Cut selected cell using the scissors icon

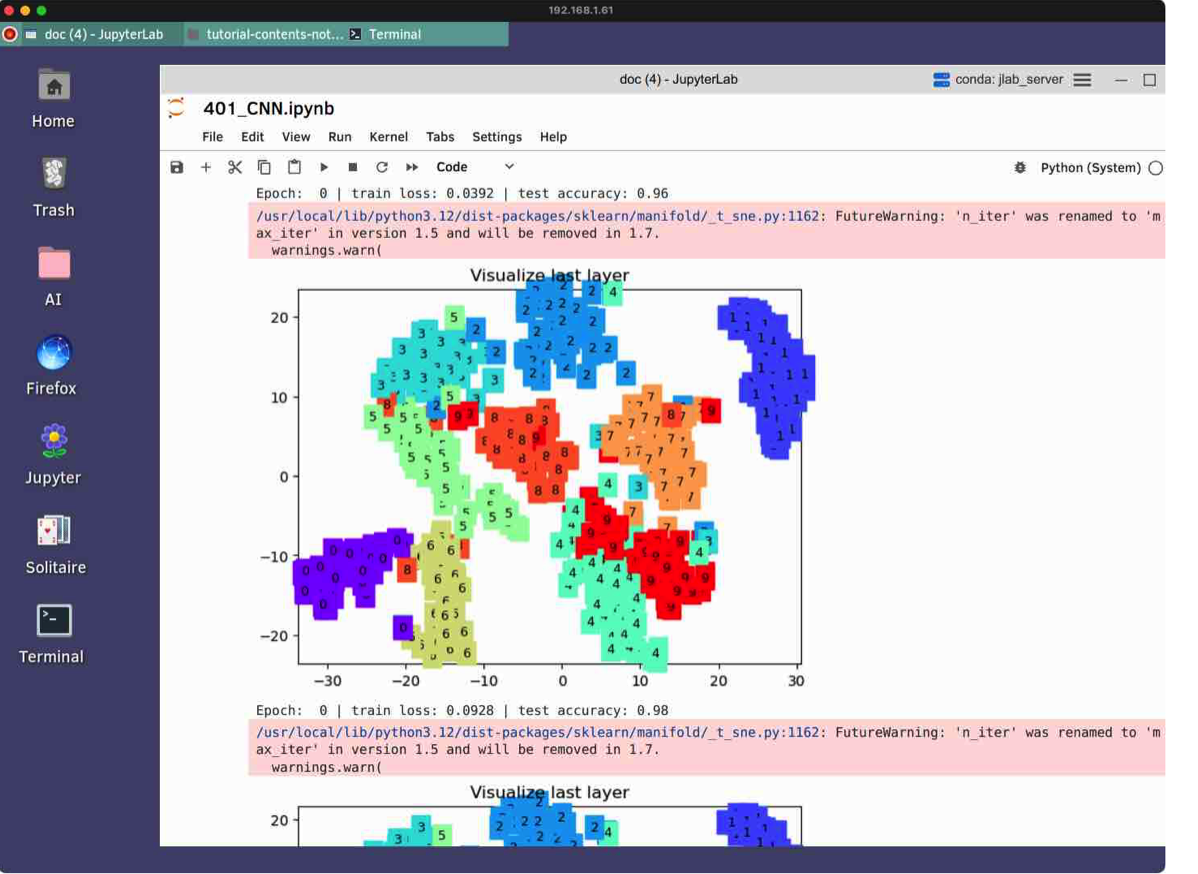tap(235, 167)
